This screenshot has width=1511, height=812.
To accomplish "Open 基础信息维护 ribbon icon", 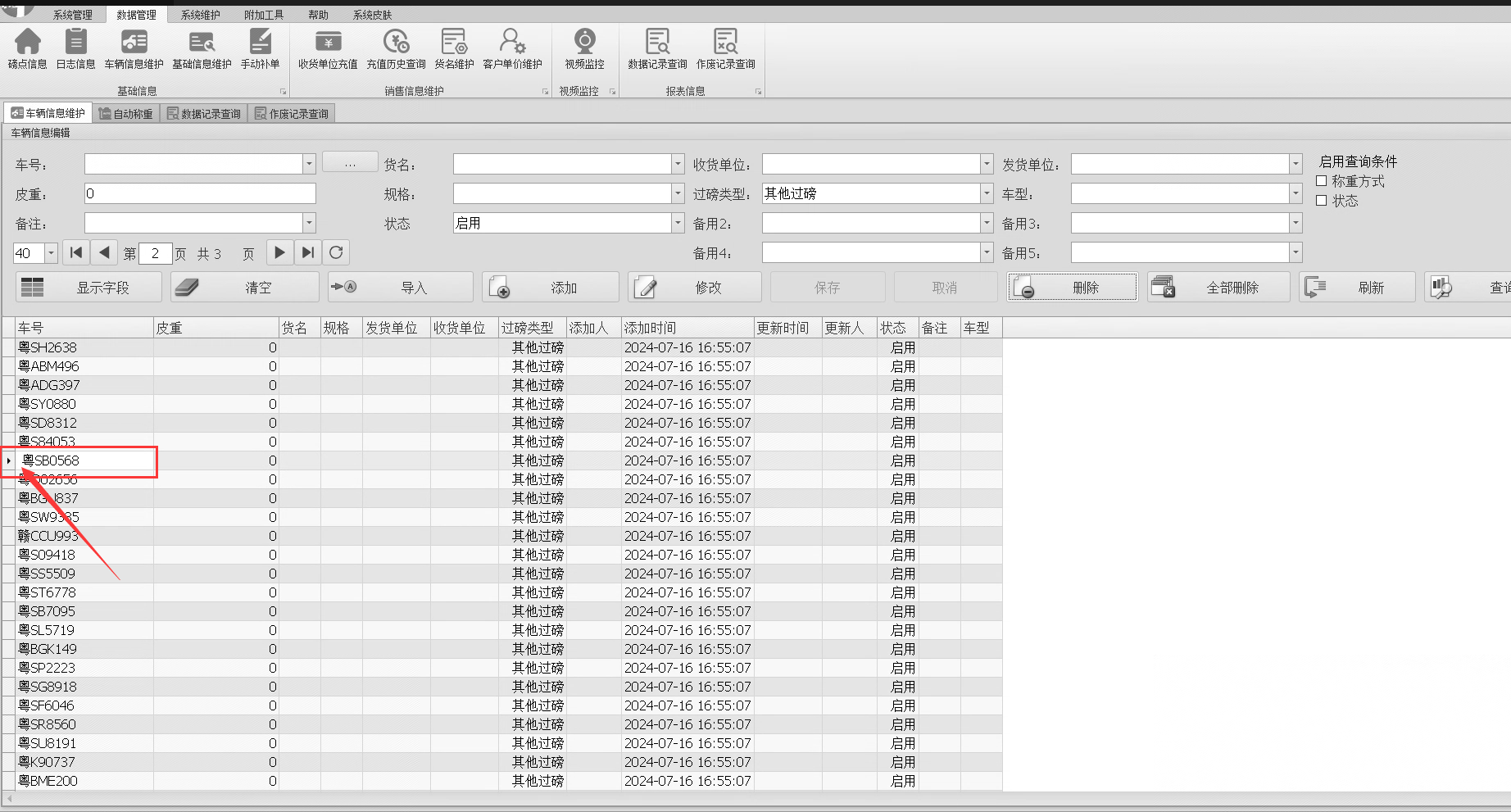I will (x=202, y=49).
